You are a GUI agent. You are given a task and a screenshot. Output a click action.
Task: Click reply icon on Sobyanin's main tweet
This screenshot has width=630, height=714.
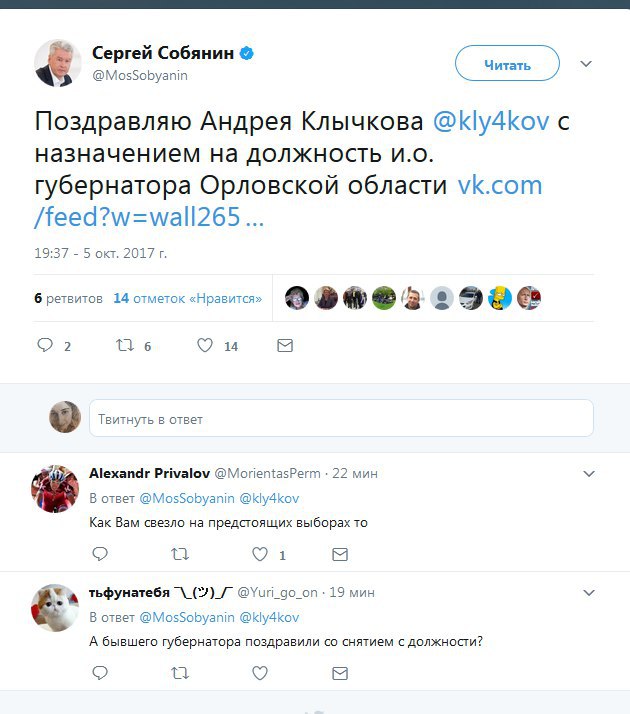(x=45, y=345)
